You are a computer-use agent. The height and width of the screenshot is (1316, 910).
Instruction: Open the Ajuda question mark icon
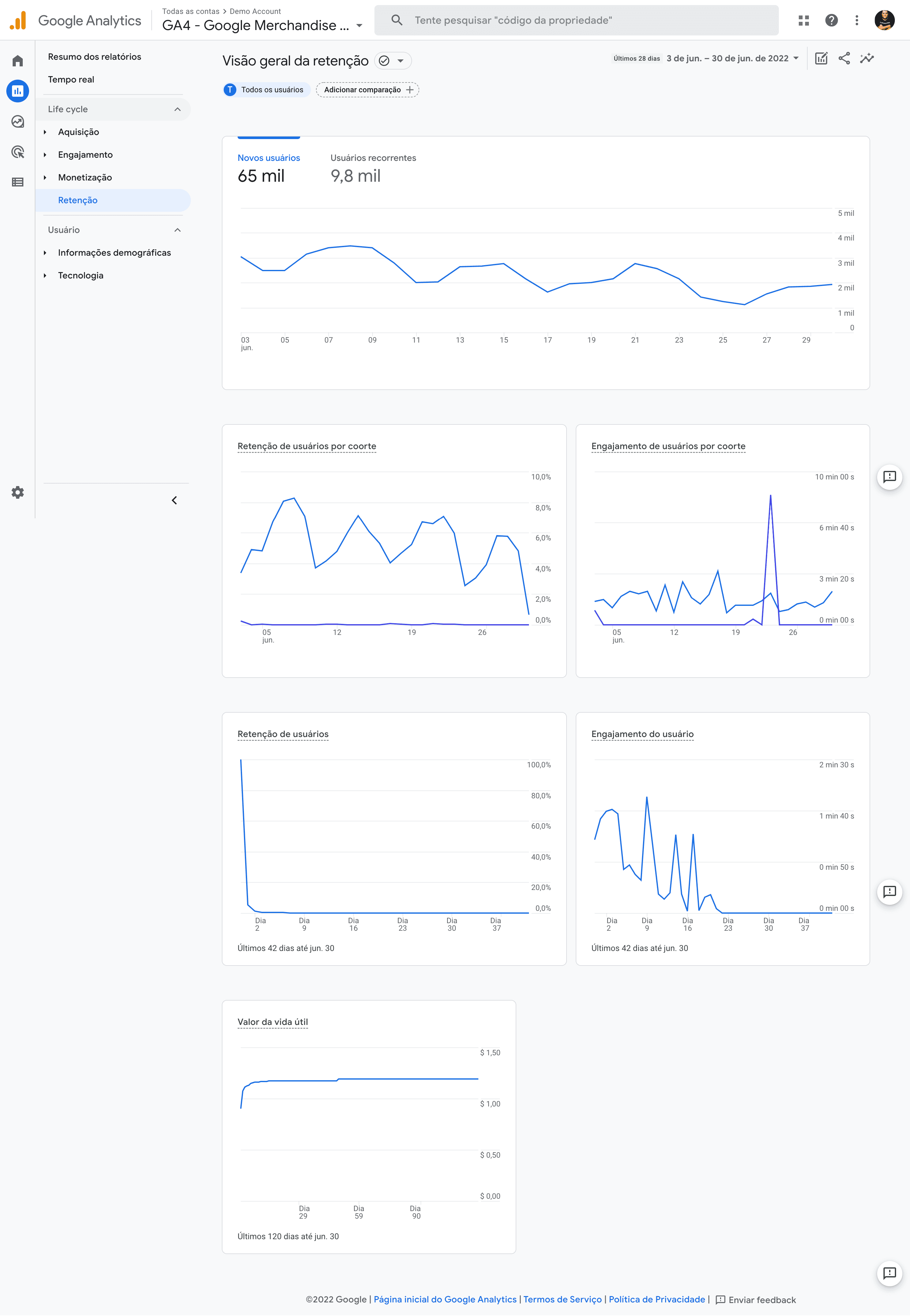[831, 20]
